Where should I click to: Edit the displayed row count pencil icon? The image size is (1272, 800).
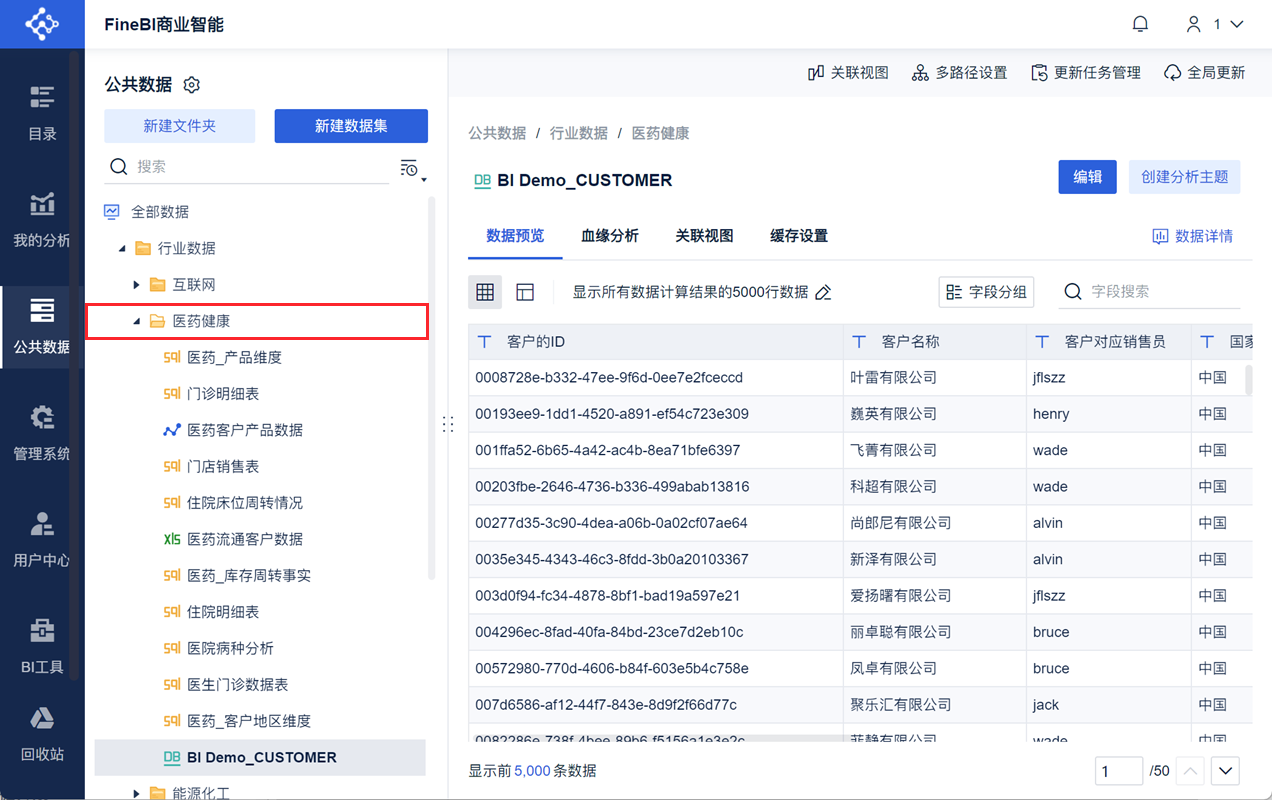pyautogui.click(x=823, y=292)
